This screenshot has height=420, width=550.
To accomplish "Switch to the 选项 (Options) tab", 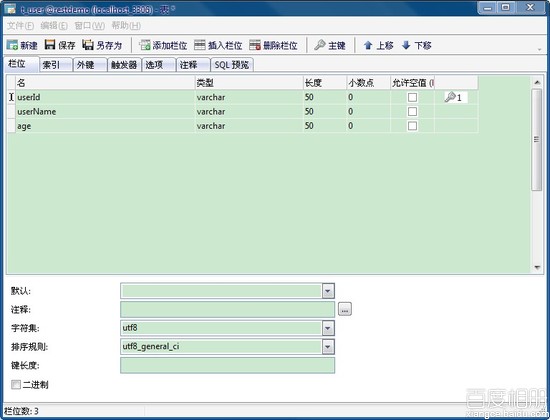I will click(158, 65).
